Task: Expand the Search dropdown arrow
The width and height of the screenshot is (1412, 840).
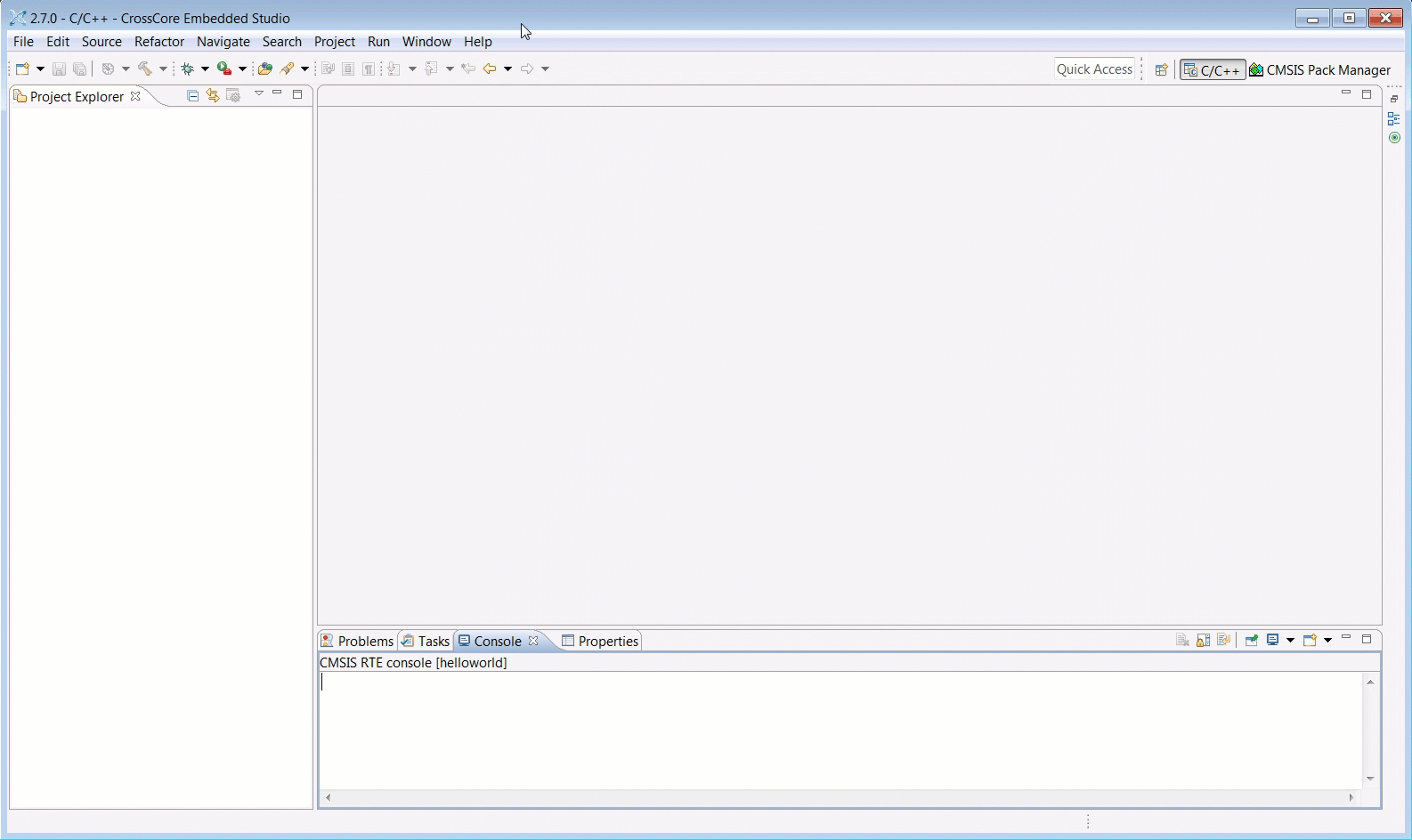Action: tap(304, 69)
